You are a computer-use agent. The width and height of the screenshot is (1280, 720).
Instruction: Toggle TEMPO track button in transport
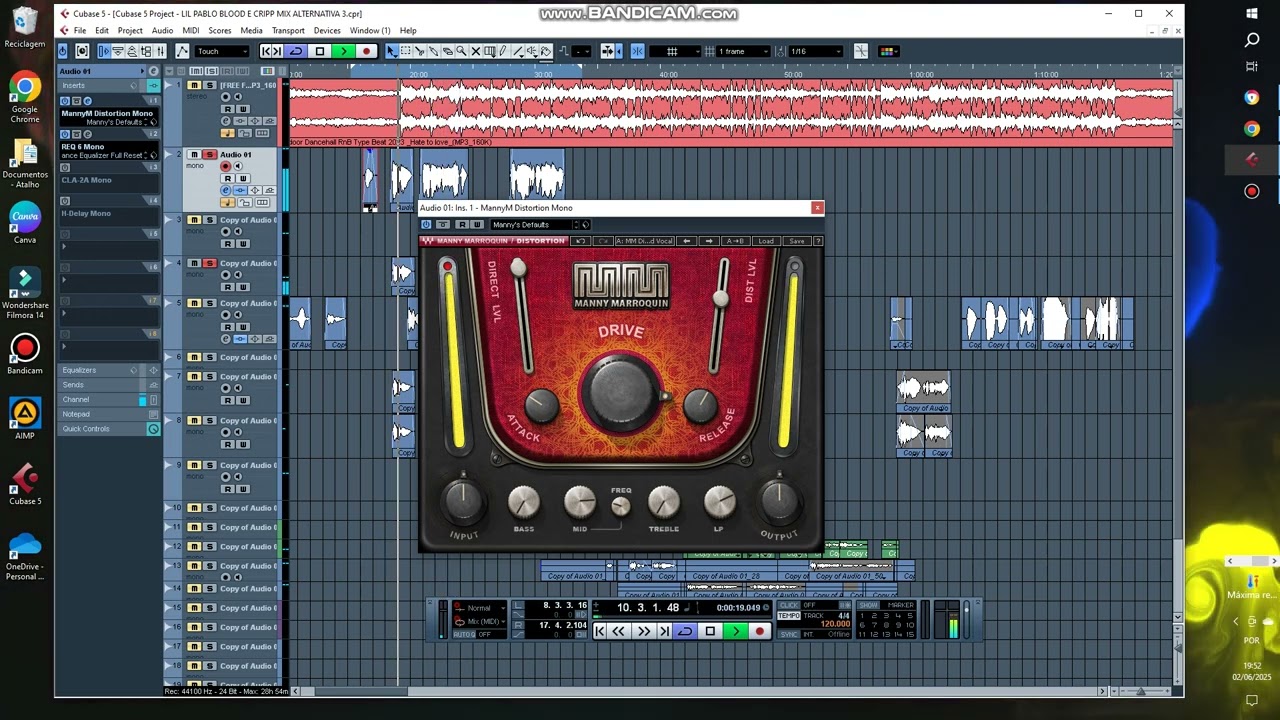tap(789, 615)
